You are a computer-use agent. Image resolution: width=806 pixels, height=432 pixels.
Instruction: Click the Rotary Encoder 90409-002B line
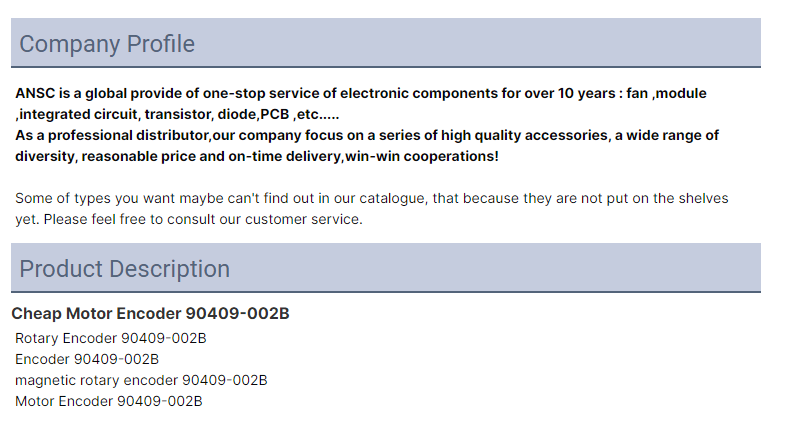pyautogui.click(x=111, y=338)
